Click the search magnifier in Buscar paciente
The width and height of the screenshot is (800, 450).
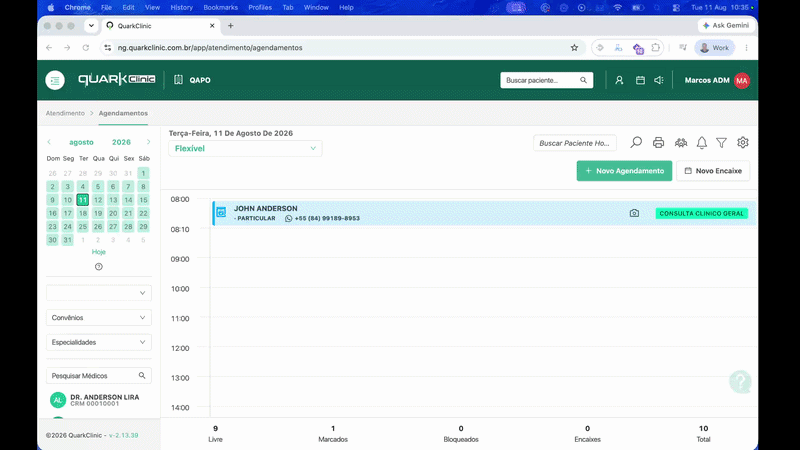click(583, 80)
